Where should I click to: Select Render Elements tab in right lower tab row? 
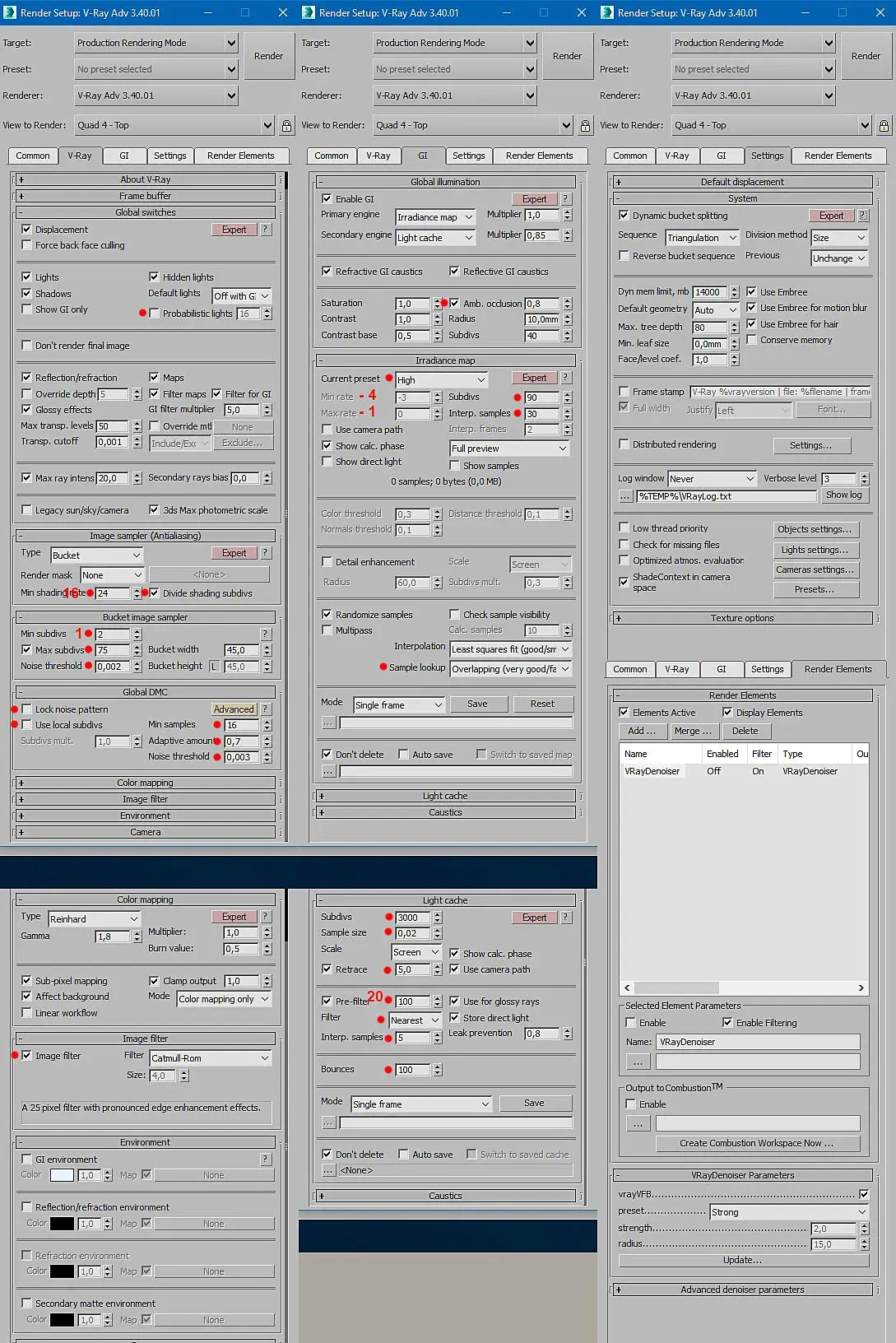point(838,669)
